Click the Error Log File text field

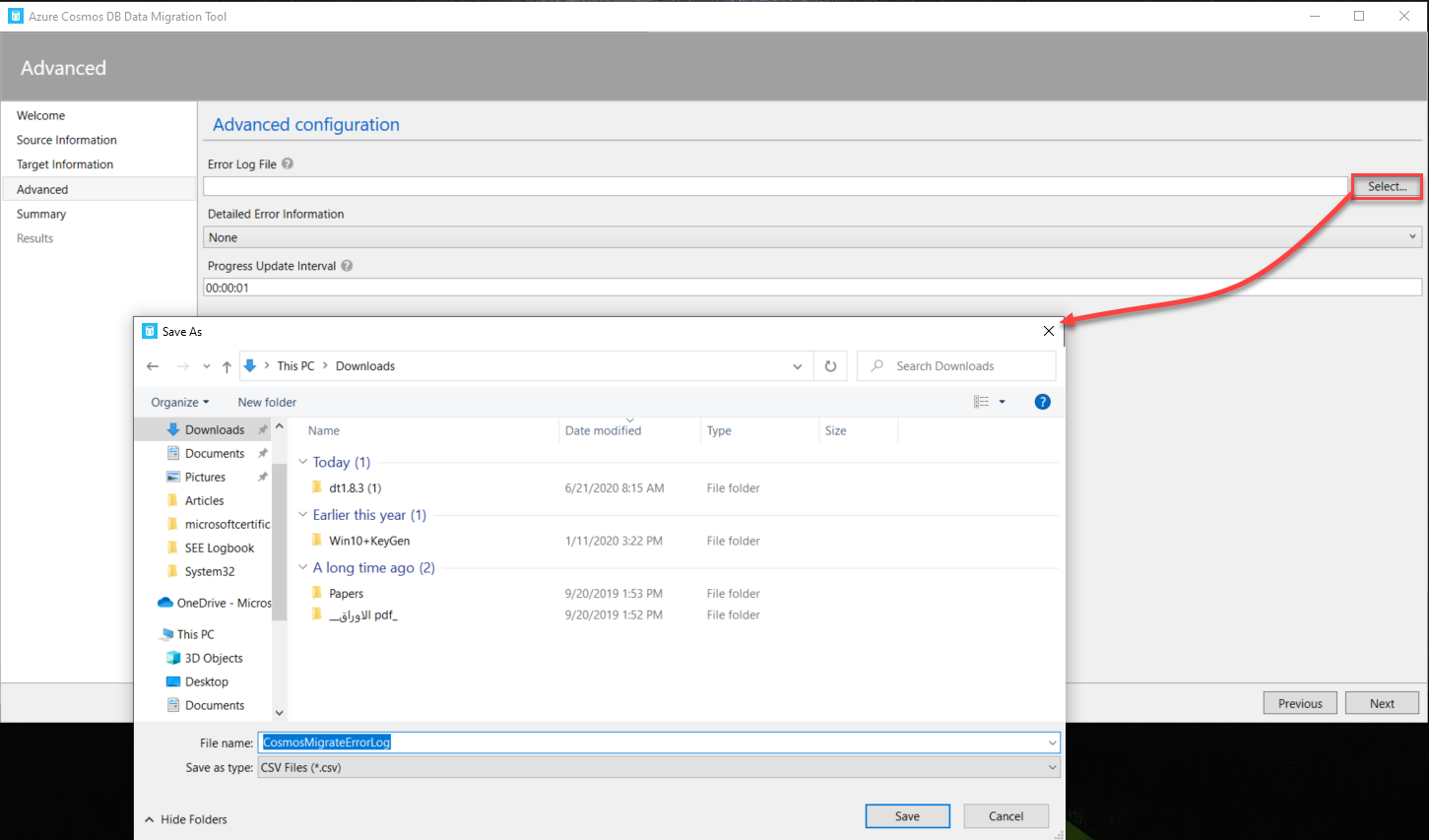[775, 186]
